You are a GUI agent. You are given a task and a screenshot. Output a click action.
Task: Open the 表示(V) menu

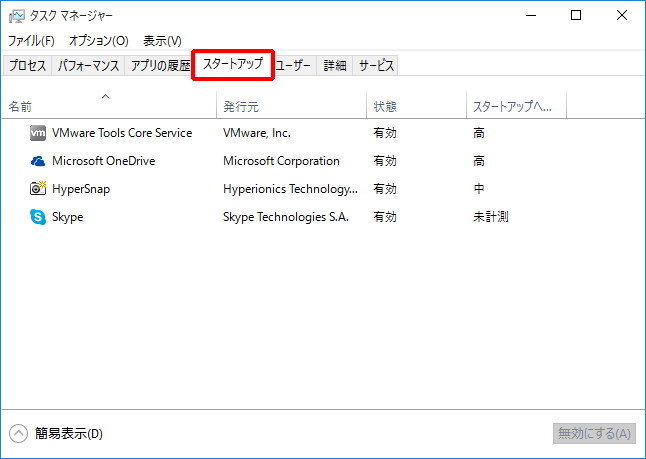tap(162, 41)
